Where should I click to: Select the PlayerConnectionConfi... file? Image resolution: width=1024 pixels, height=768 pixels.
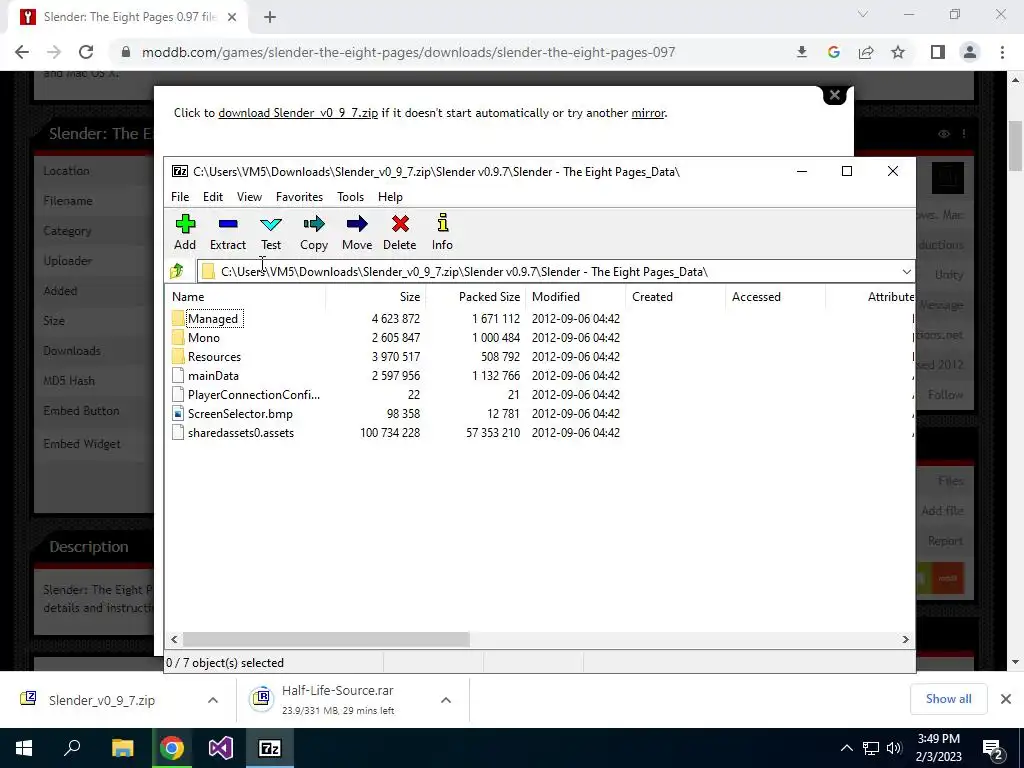click(x=253, y=394)
